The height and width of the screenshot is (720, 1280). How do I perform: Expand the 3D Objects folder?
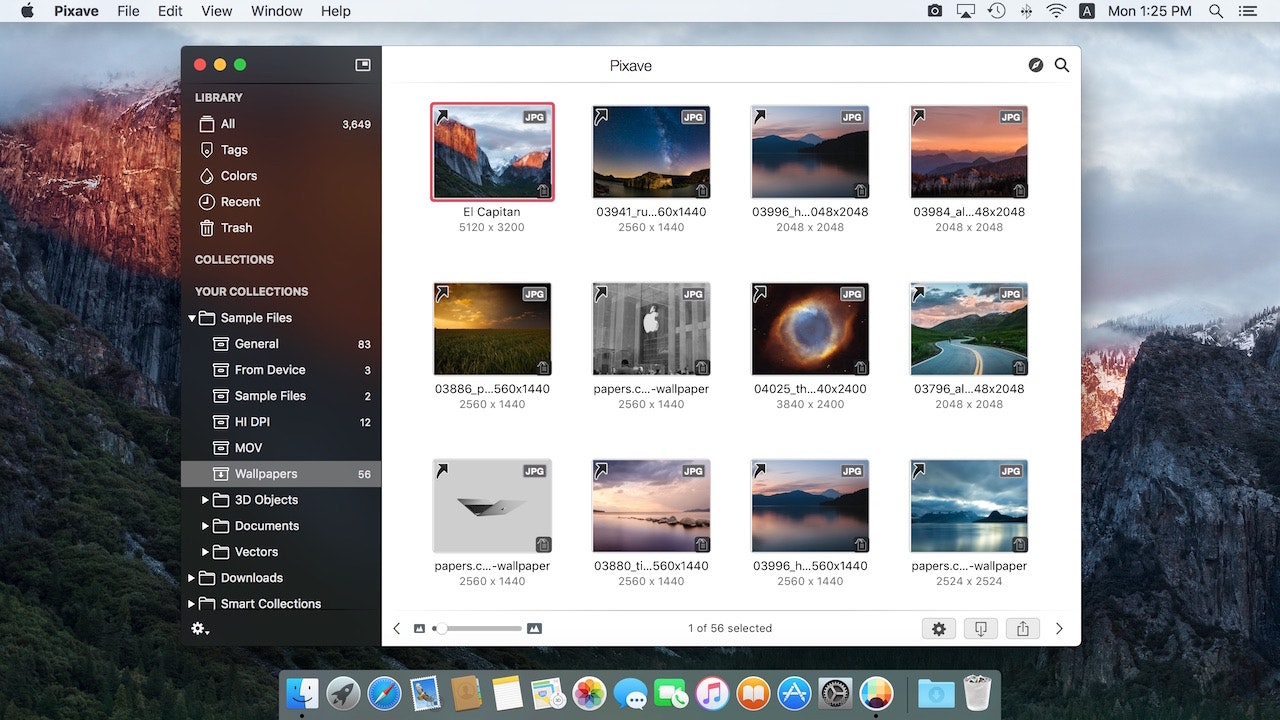tap(206, 500)
